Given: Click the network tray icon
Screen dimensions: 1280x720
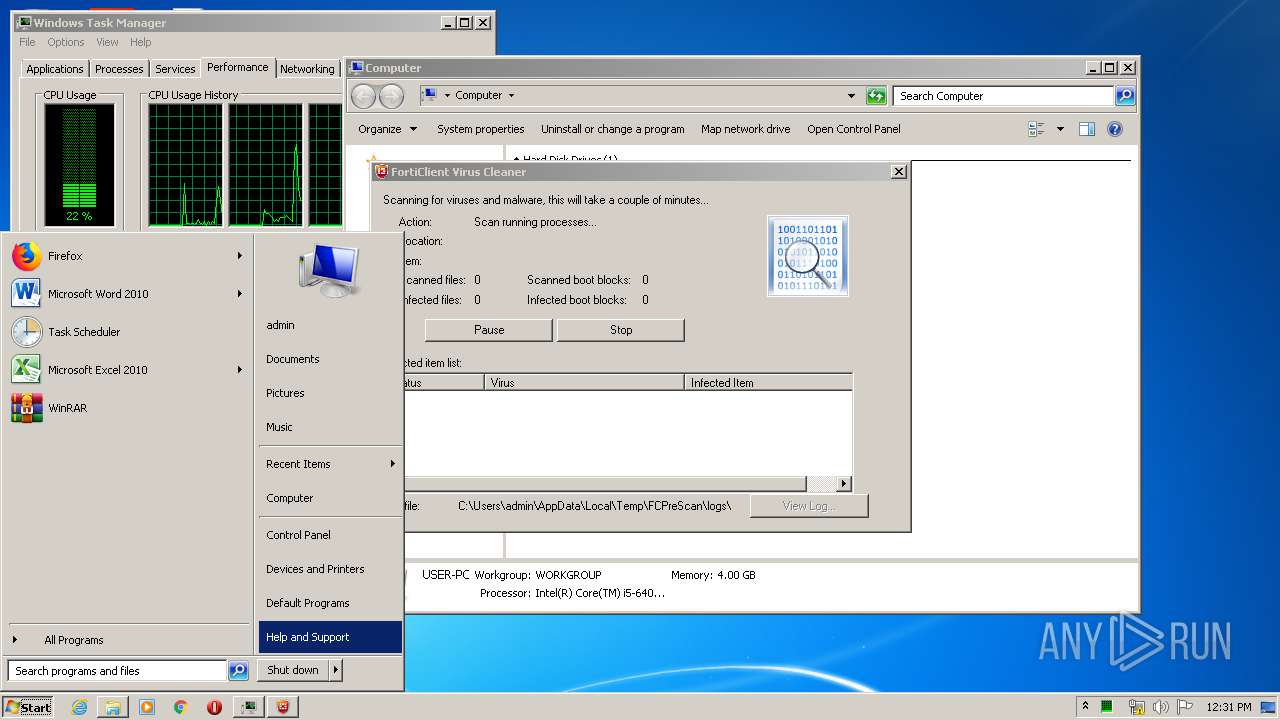Looking at the screenshot, I should [x=1136, y=707].
